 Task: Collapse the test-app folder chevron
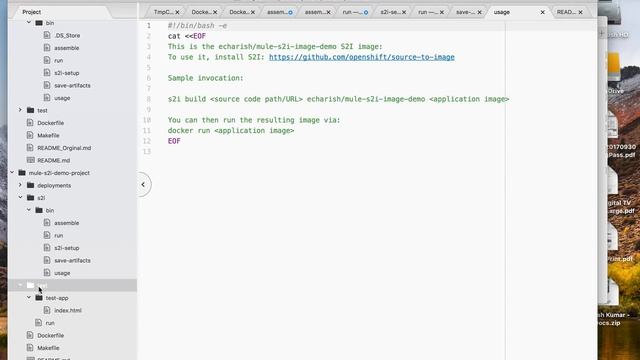tap(29, 298)
